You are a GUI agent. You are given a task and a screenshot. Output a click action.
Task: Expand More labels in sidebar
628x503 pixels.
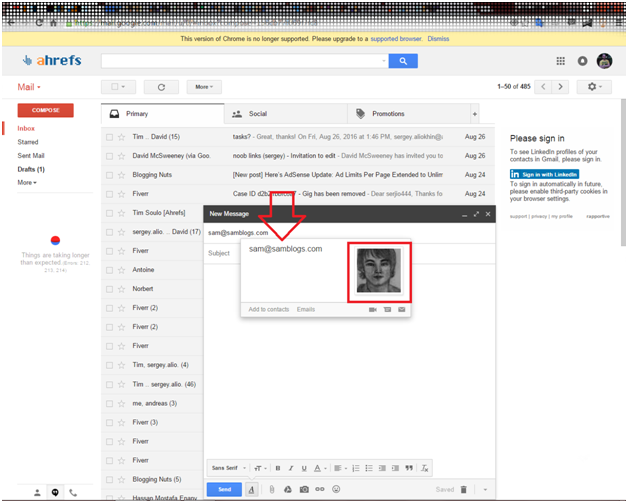(x=27, y=183)
